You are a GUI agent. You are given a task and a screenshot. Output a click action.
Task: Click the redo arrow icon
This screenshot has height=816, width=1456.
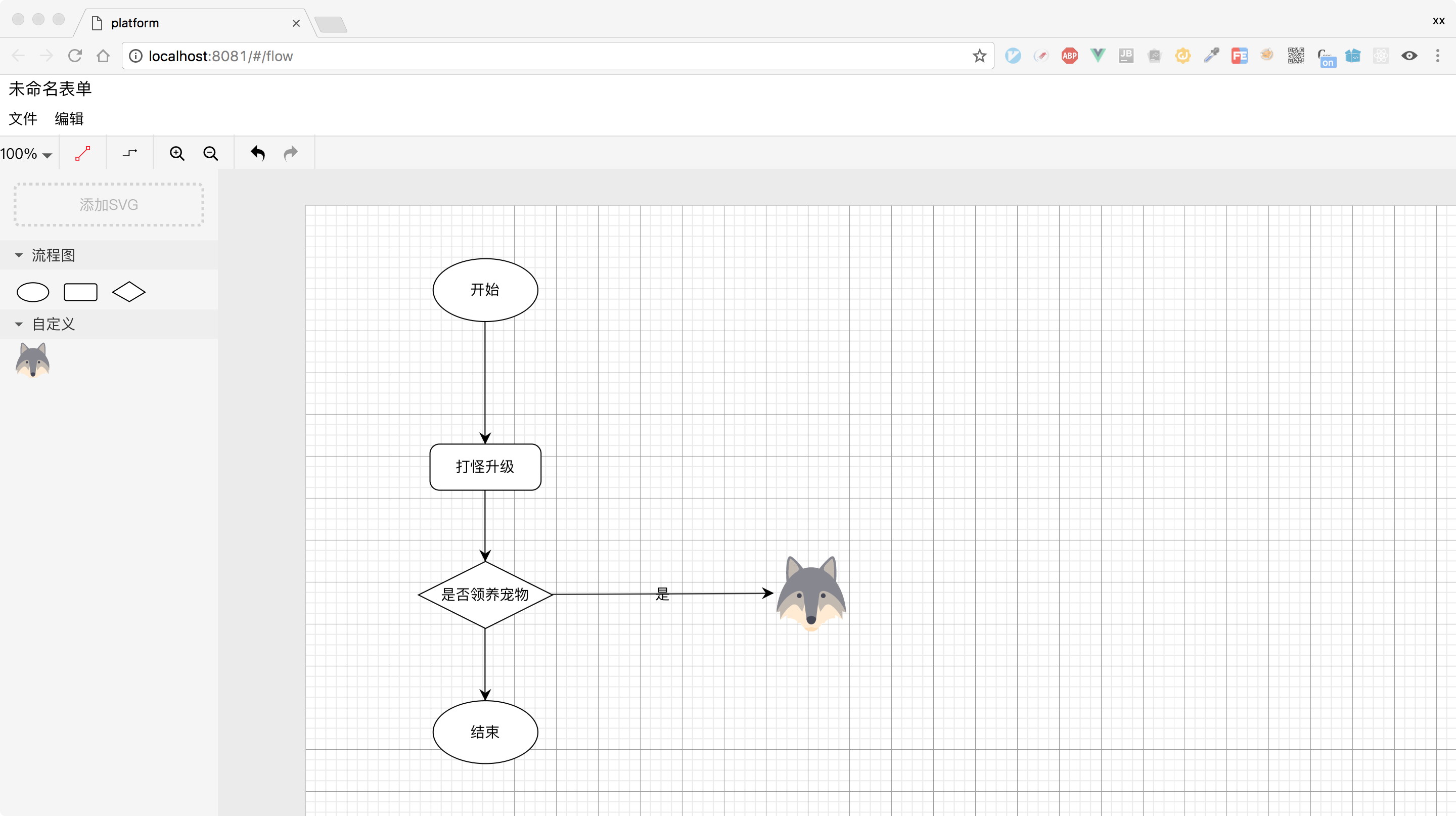[291, 153]
